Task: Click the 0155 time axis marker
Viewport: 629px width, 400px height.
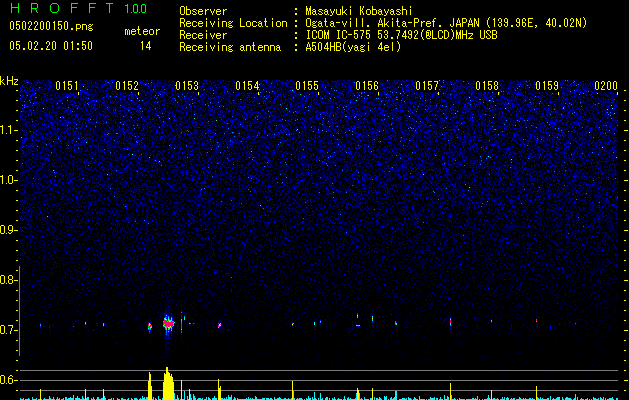Action: coord(307,86)
